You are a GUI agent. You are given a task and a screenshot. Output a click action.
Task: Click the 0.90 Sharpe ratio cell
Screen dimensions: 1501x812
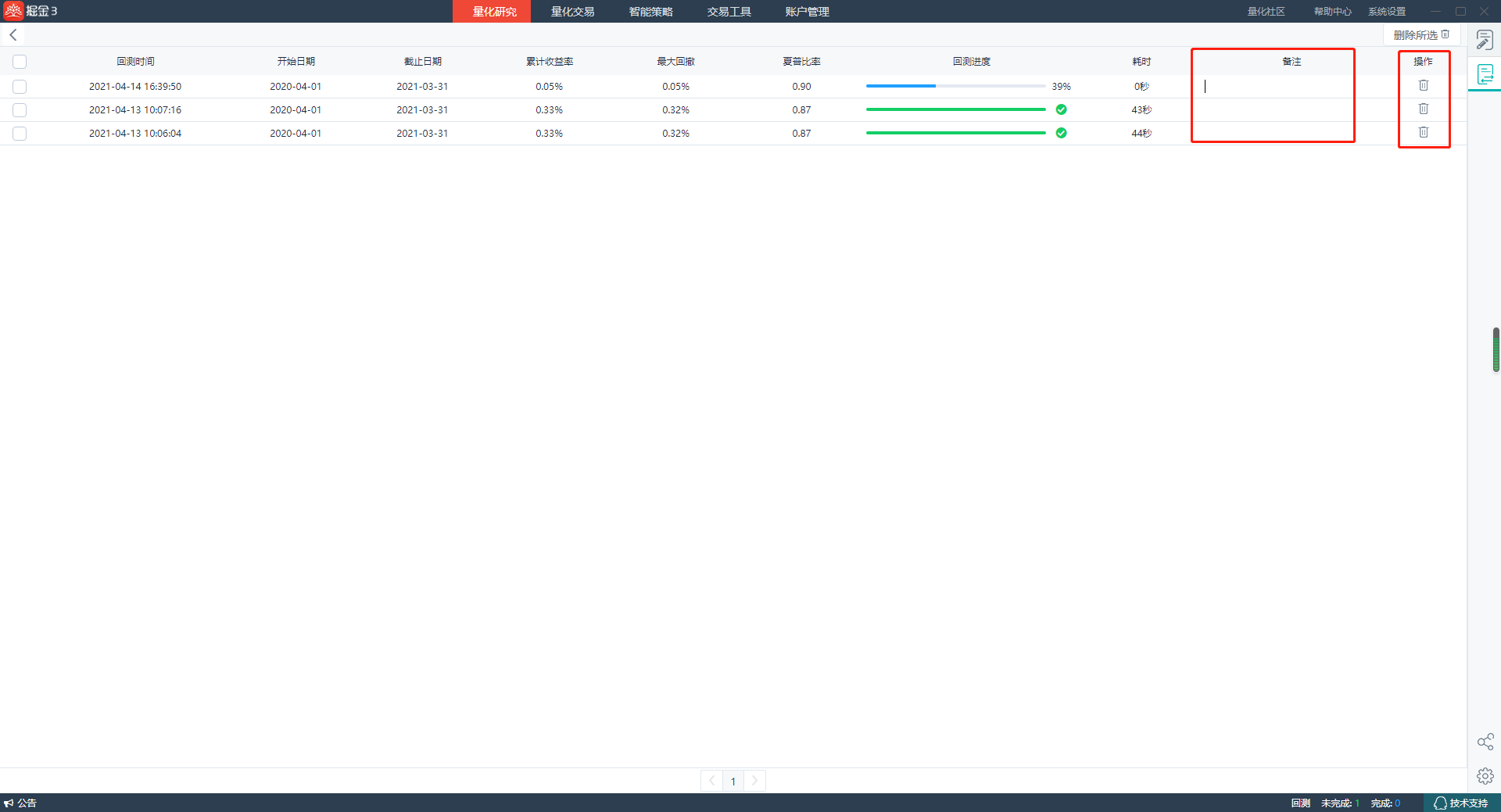801,87
